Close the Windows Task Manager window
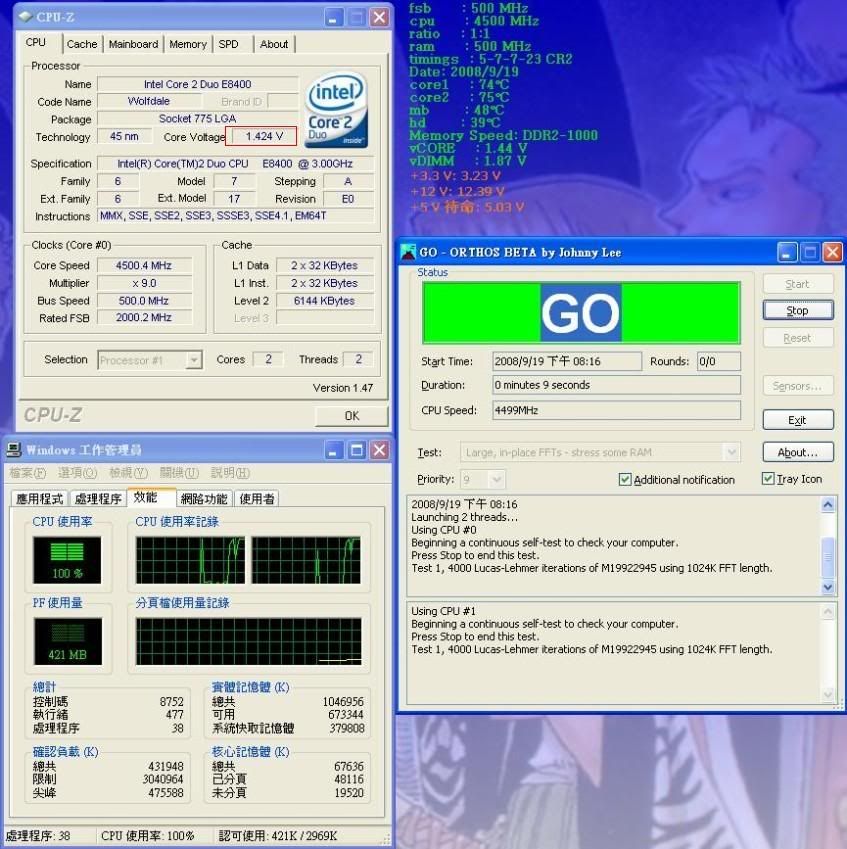The width and height of the screenshot is (847, 849). coord(380,450)
